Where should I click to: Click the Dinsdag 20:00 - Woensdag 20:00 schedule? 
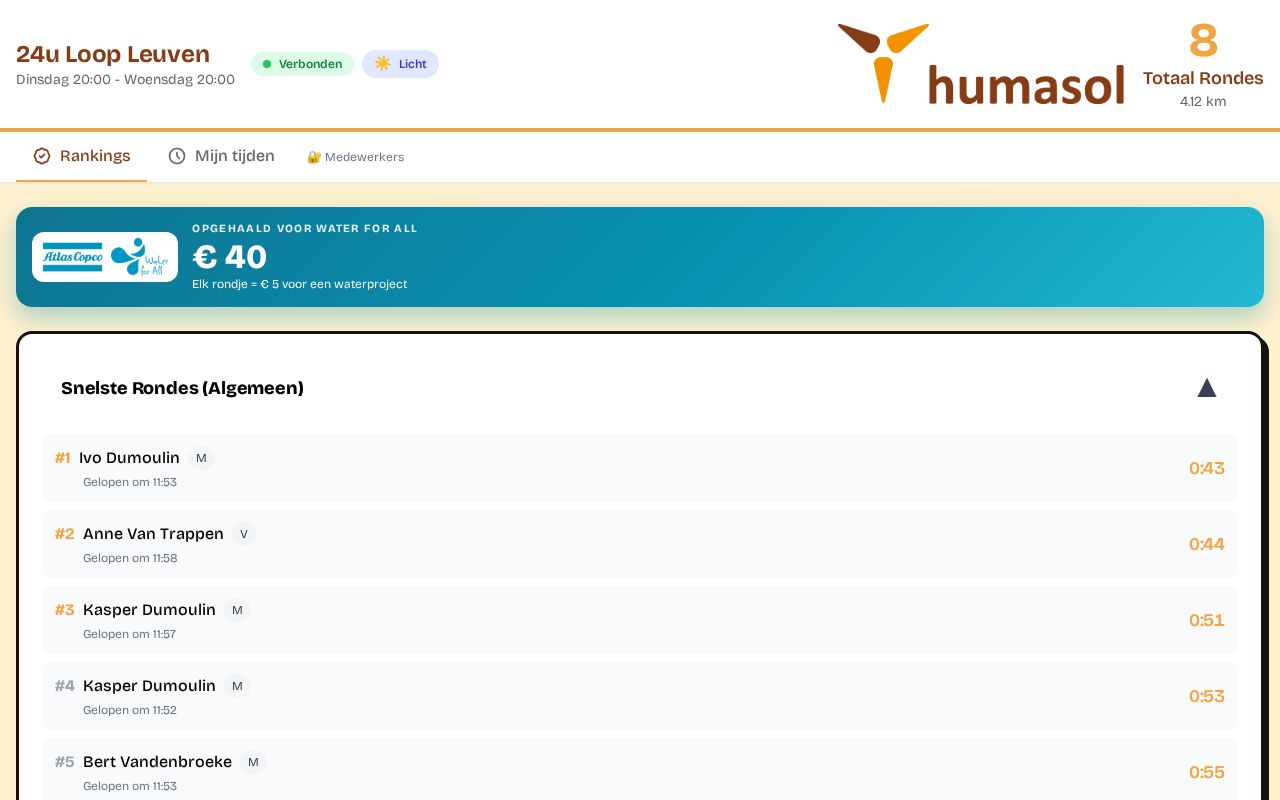pos(125,80)
